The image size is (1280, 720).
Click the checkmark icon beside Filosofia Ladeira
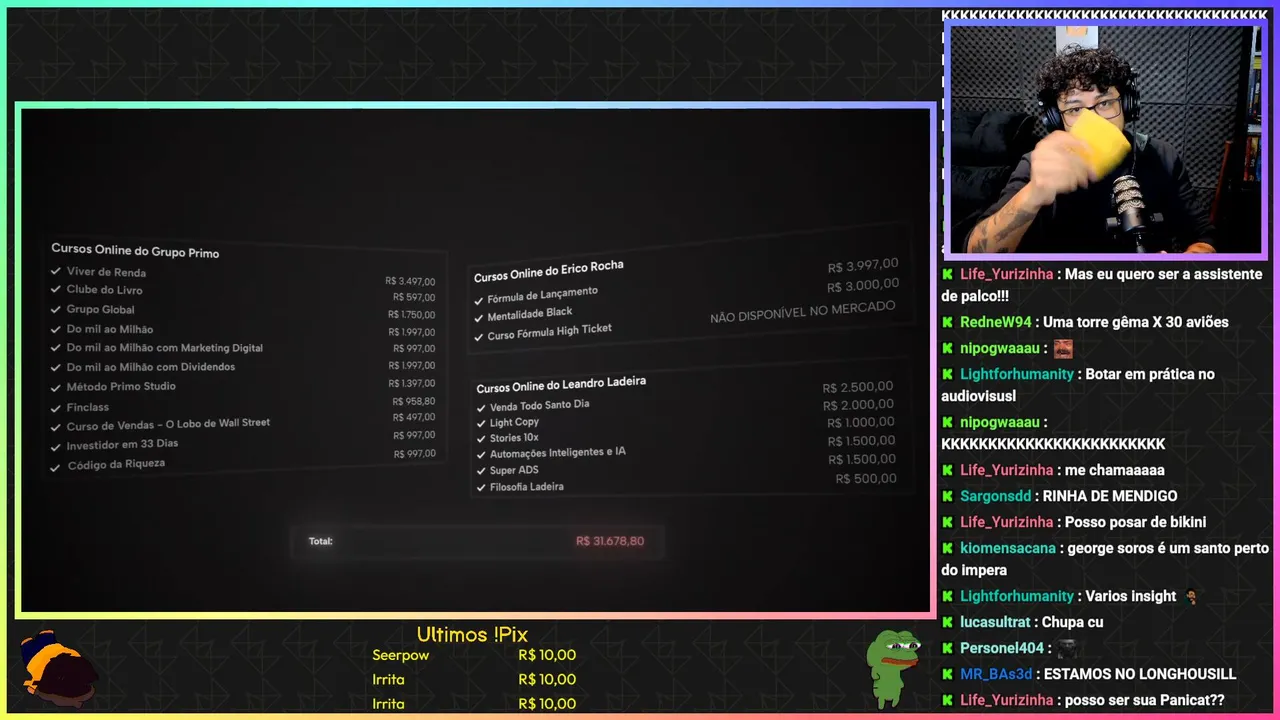coord(481,488)
